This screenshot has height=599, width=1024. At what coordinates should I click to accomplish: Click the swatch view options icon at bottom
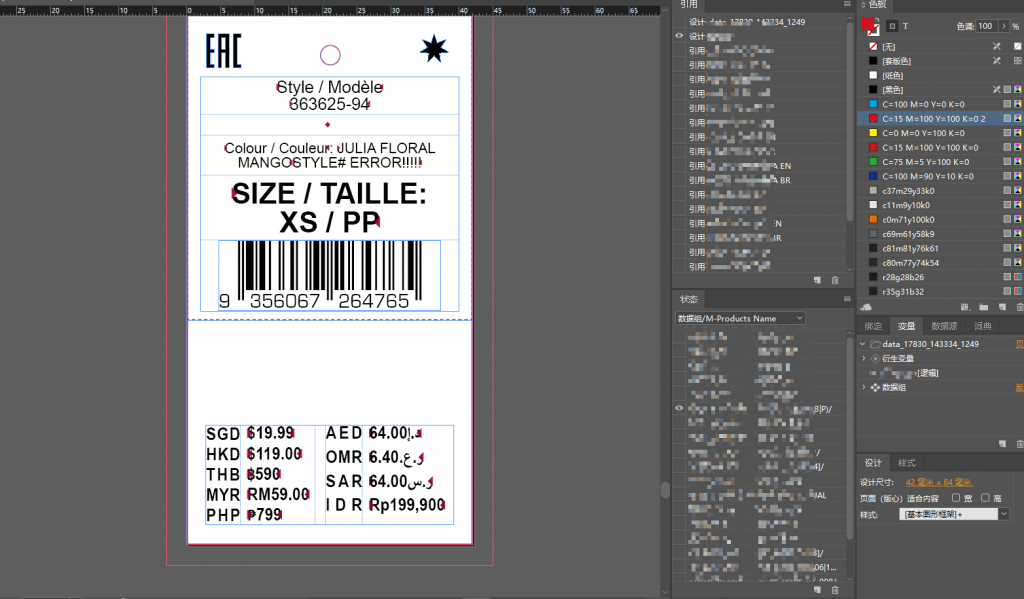[965, 307]
